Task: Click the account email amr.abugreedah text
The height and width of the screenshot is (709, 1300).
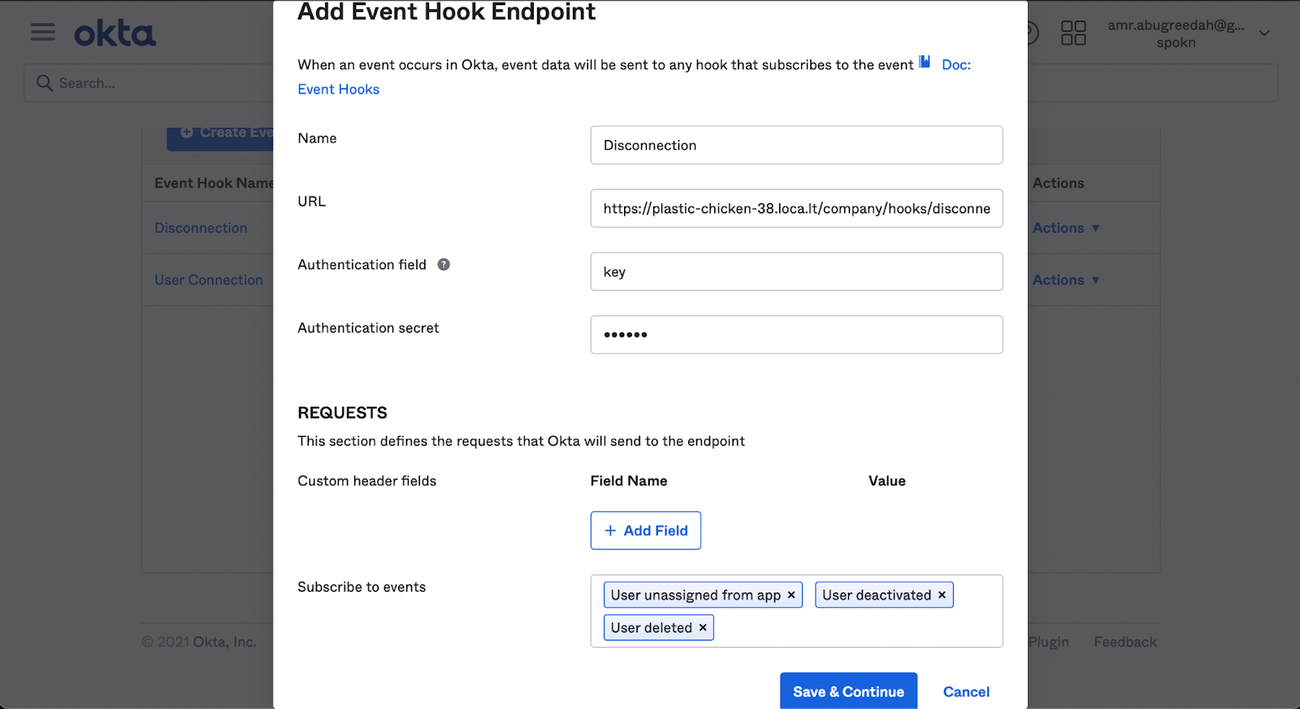Action: tap(1176, 25)
